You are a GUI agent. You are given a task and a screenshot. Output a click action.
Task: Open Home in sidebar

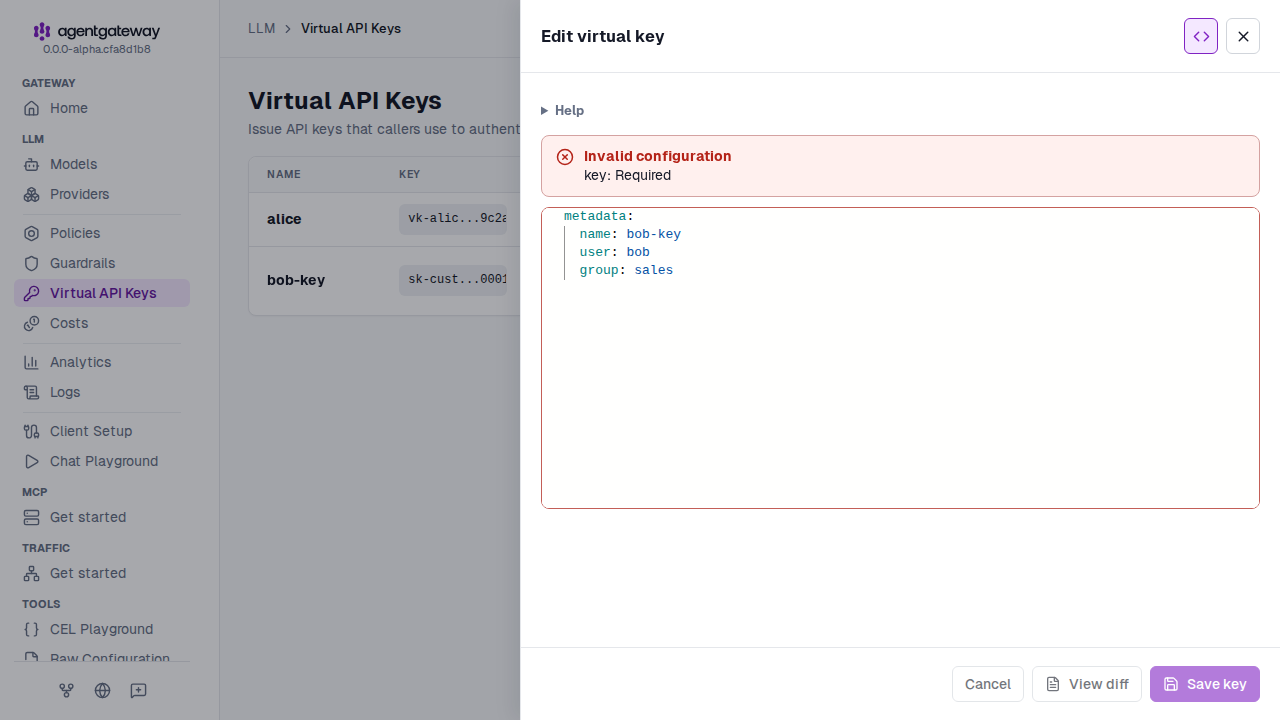coord(101,108)
